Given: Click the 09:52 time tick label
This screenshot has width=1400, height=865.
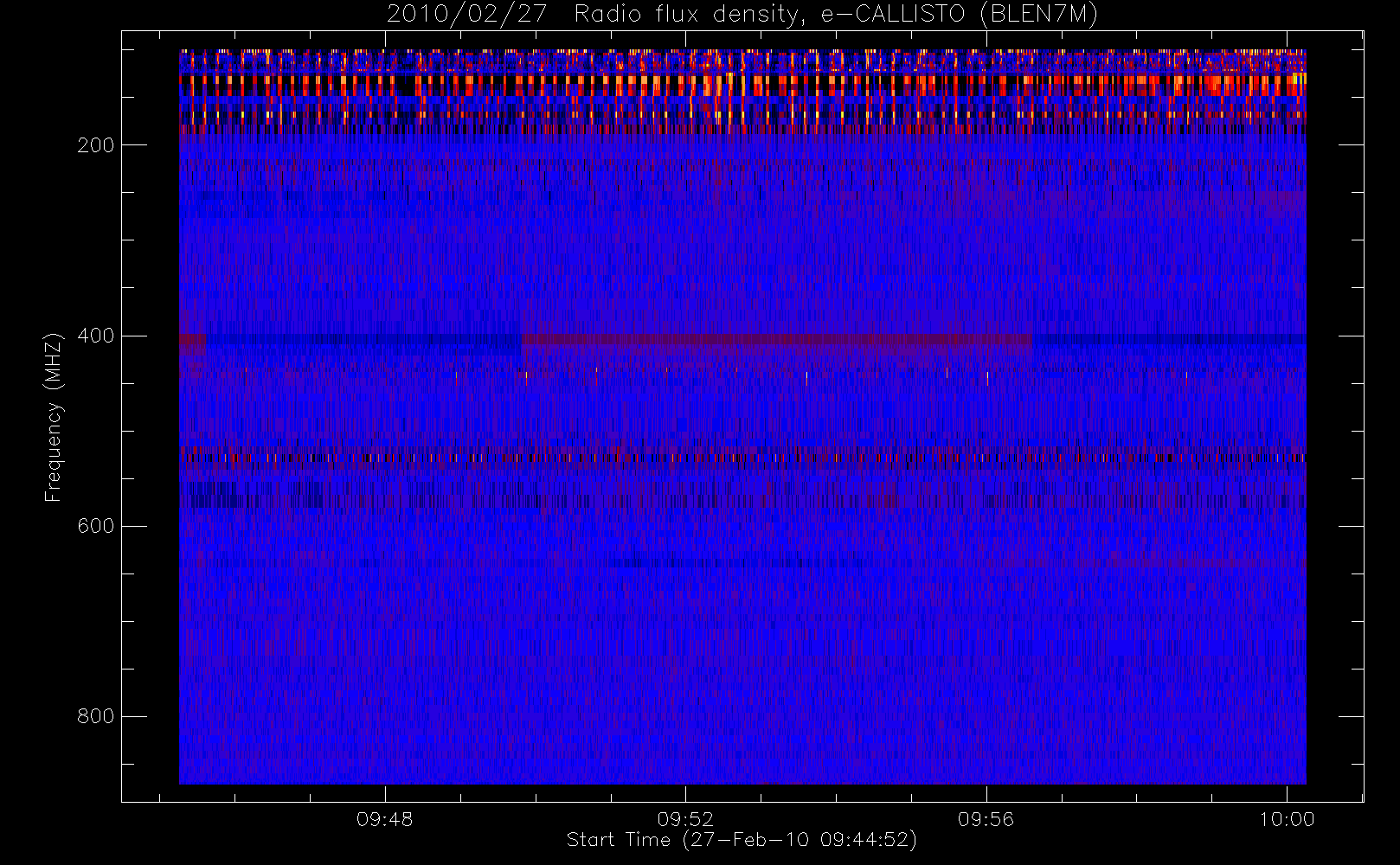Looking at the screenshot, I should (x=685, y=819).
